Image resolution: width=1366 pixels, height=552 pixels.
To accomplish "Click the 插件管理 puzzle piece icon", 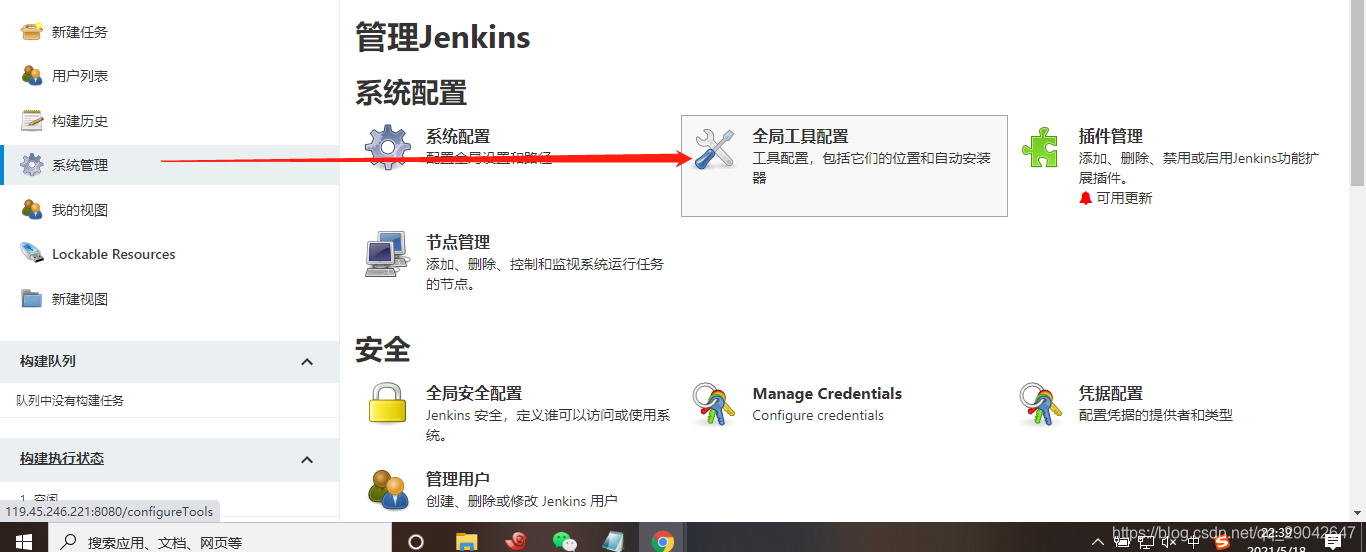I will click(1040, 148).
